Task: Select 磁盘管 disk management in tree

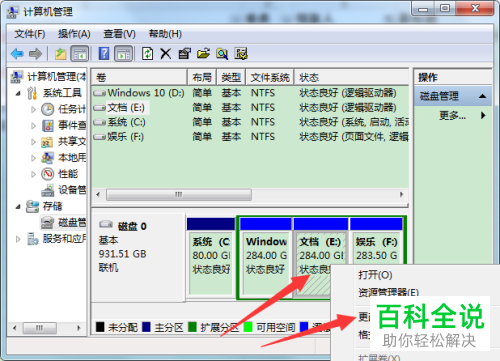Action: coord(63,222)
